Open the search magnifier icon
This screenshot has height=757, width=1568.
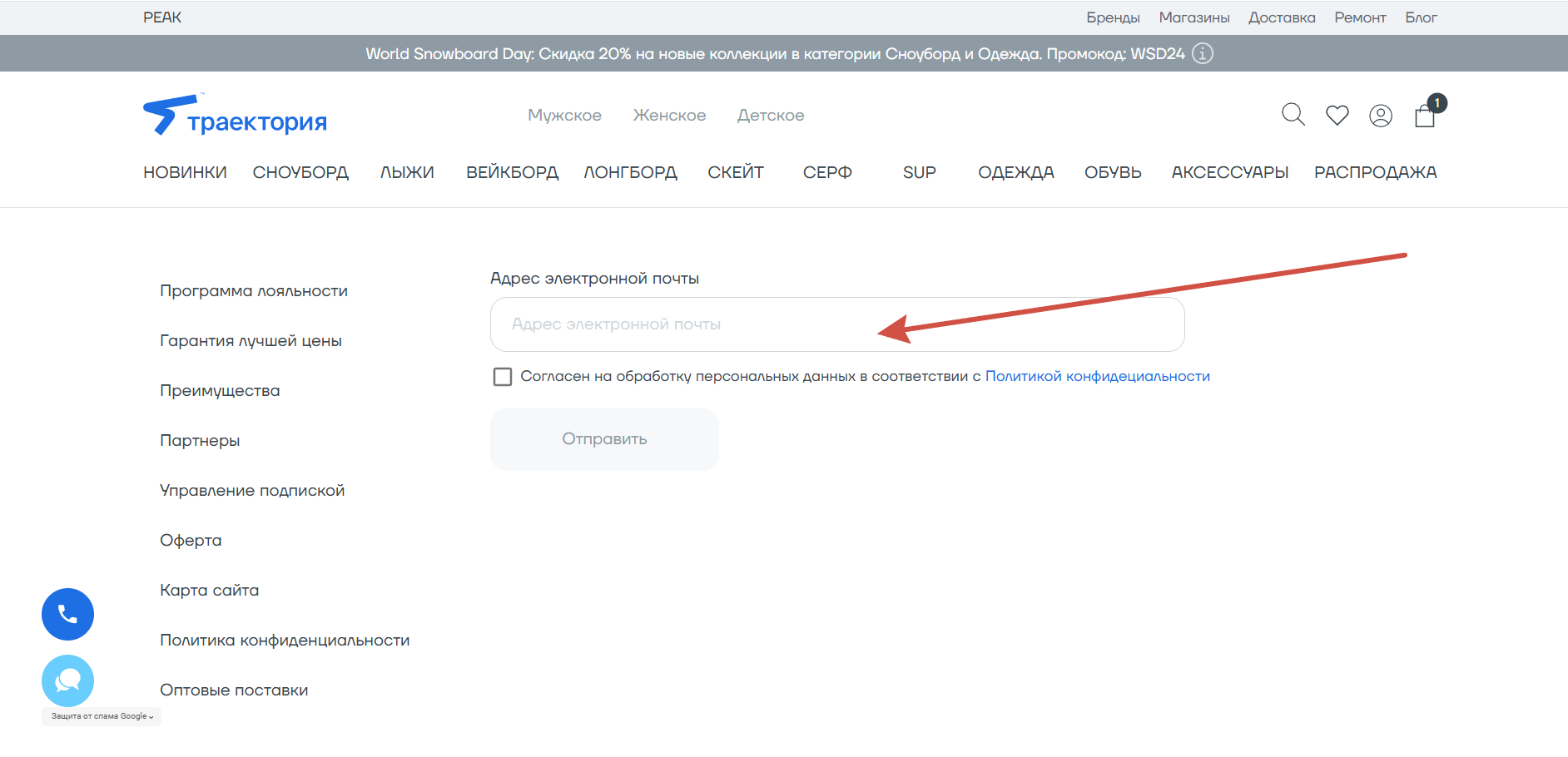[1293, 115]
